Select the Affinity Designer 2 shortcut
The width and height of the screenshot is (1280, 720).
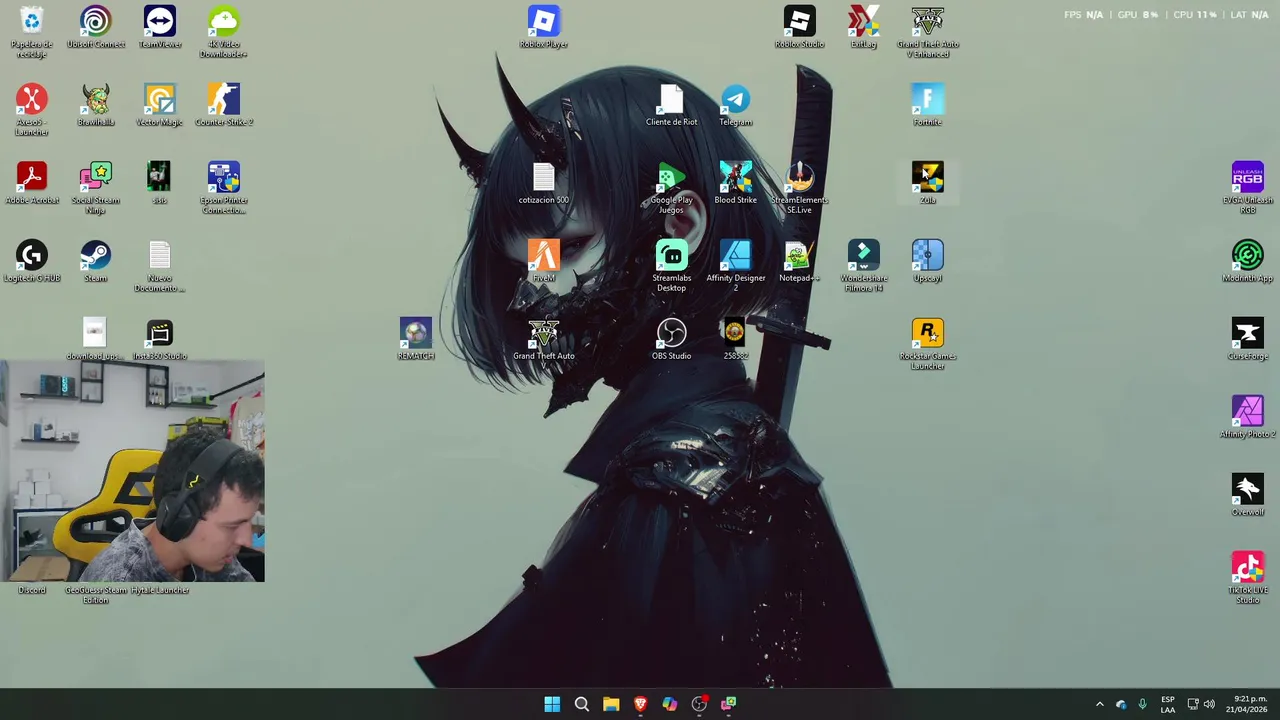click(x=736, y=266)
